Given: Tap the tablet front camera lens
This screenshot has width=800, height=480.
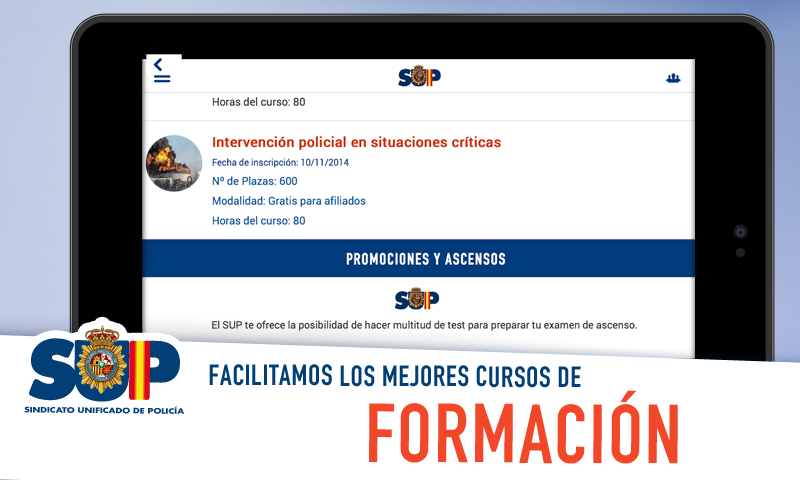Looking at the screenshot, I should point(740,232).
